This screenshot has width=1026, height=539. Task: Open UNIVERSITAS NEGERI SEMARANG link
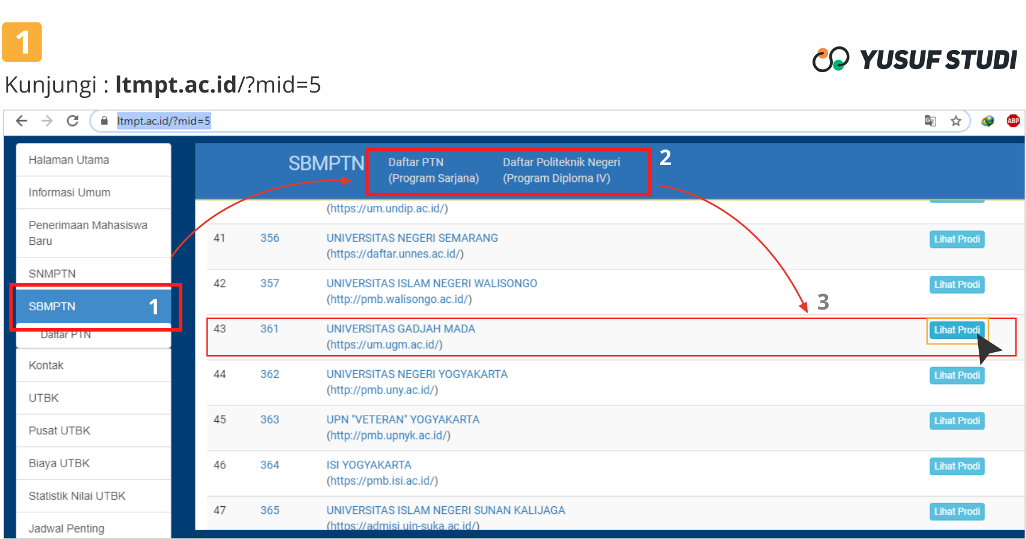coord(412,238)
